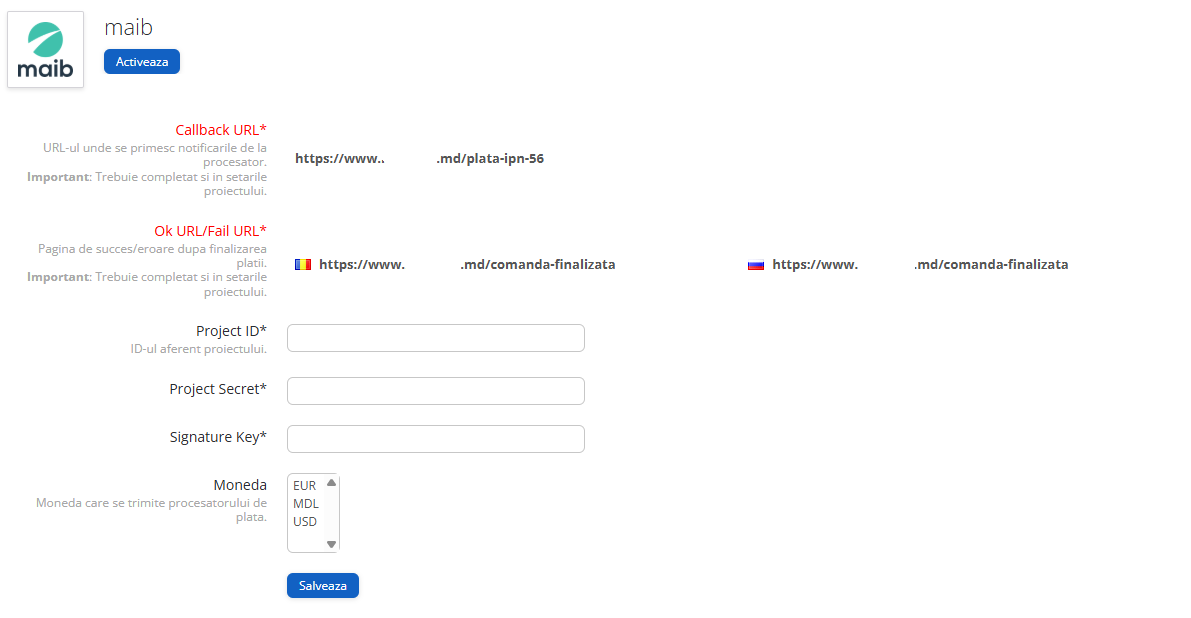
Task: Click the maib logo image
Action: click(x=45, y=50)
